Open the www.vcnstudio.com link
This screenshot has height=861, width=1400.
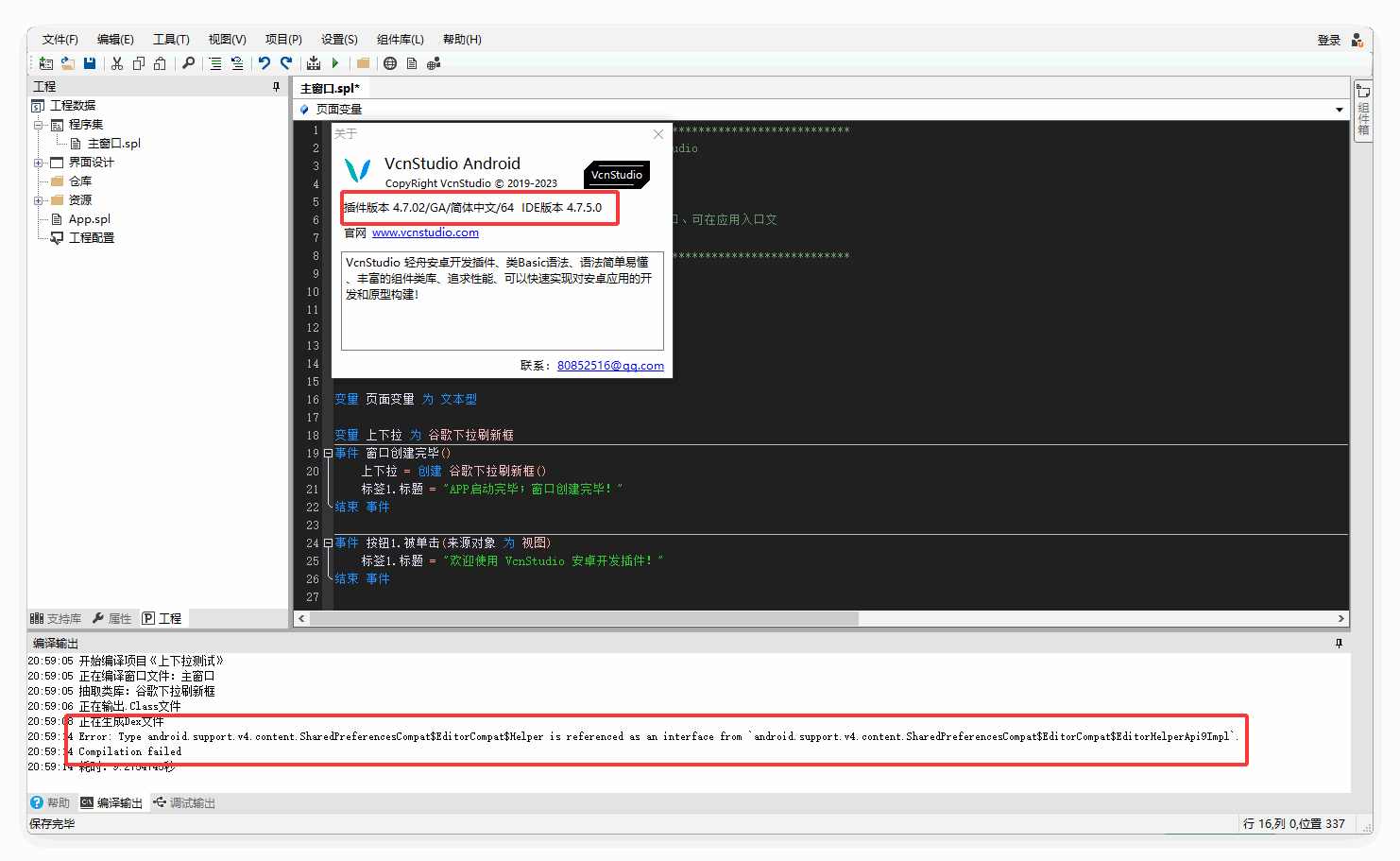pos(425,232)
